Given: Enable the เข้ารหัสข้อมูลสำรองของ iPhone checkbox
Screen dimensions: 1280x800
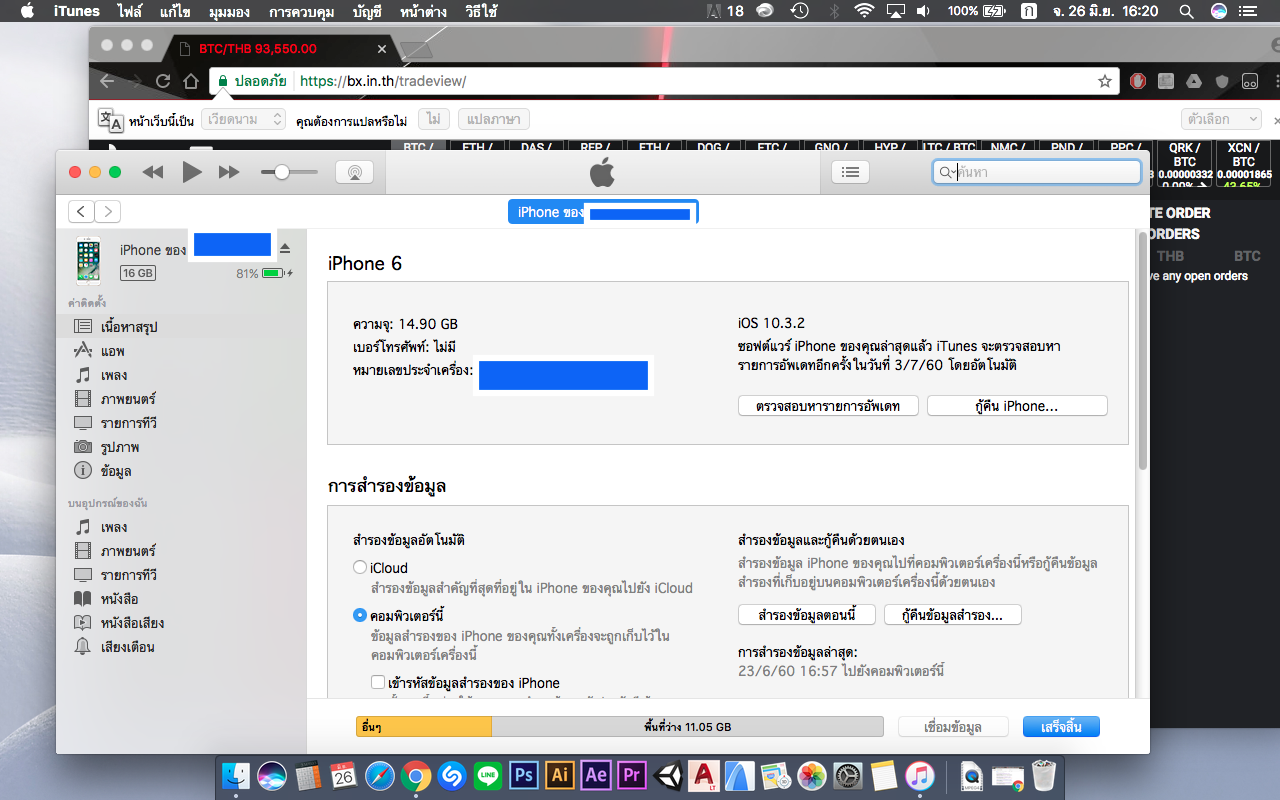Looking at the screenshot, I should [378, 683].
